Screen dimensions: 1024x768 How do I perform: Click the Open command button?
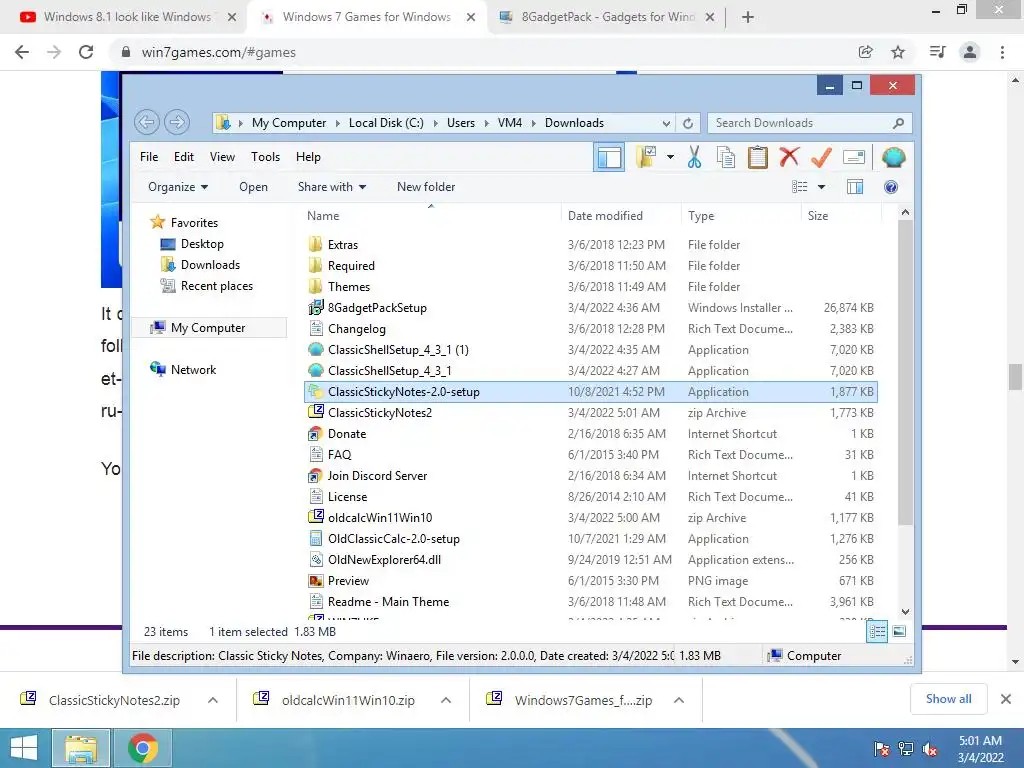coord(253,187)
